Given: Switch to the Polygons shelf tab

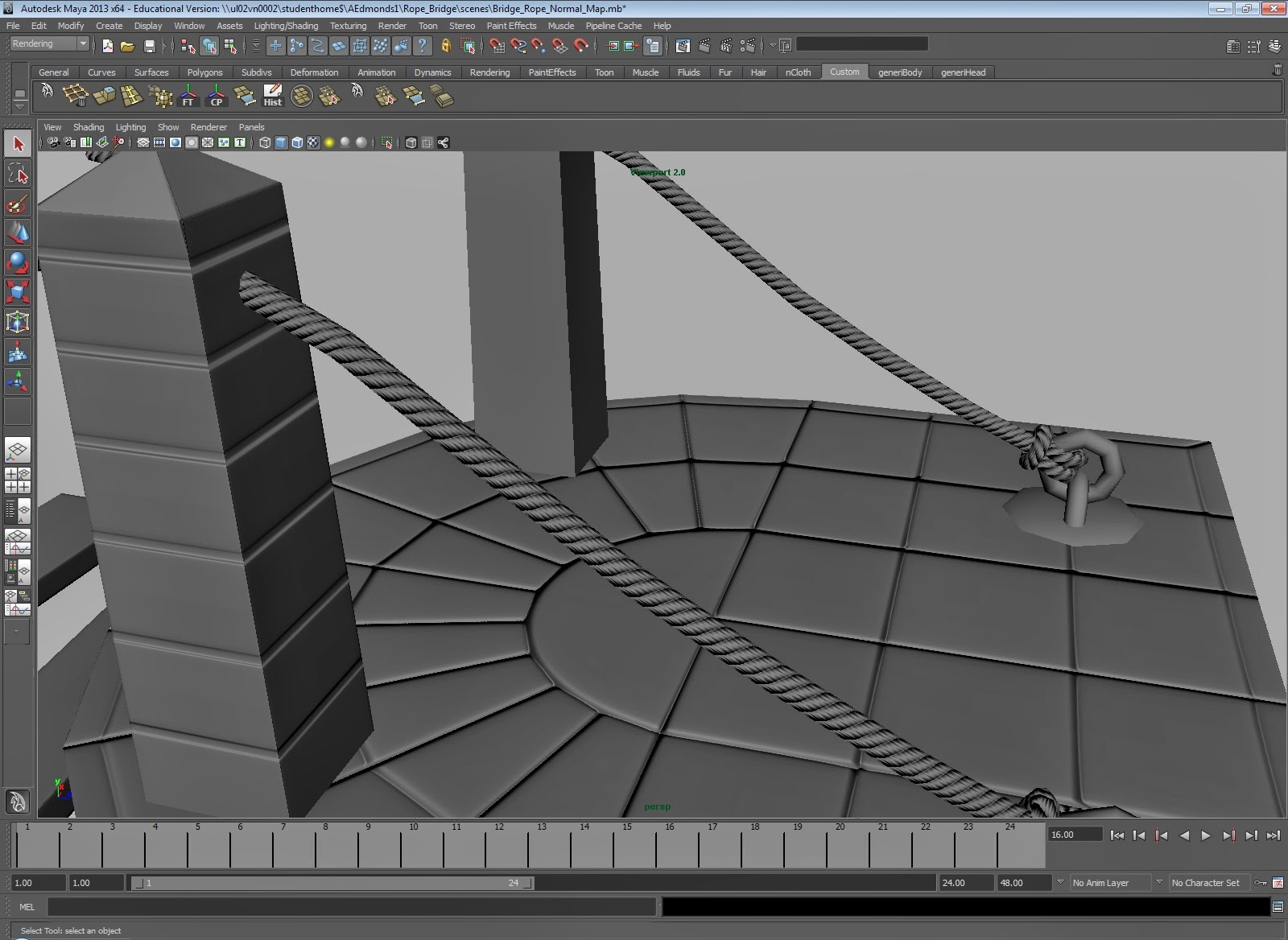Looking at the screenshot, I should 205,72.
